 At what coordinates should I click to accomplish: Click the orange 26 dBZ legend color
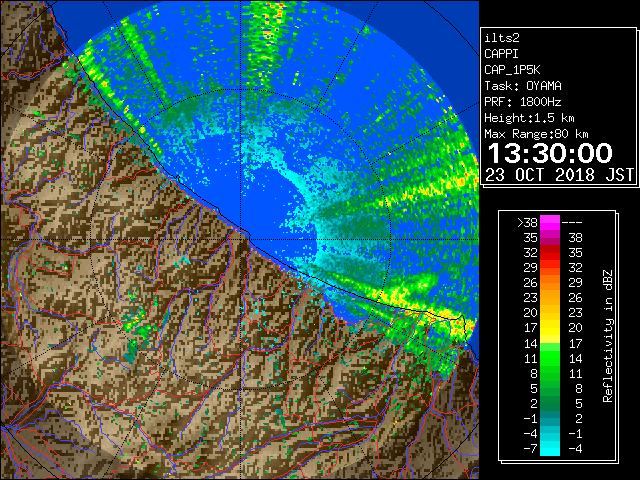550,283
